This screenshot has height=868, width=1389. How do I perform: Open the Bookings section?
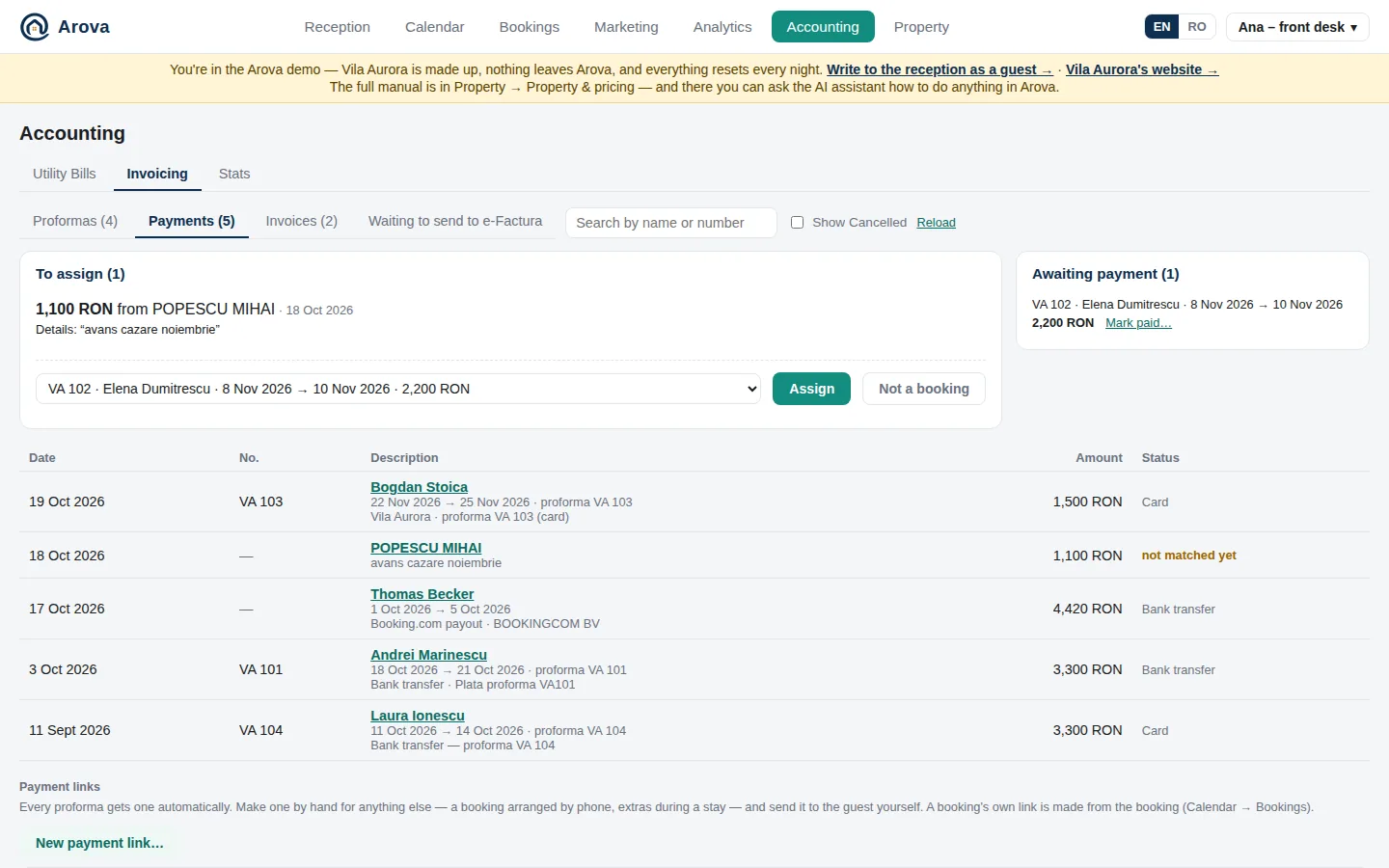[530, 27]
